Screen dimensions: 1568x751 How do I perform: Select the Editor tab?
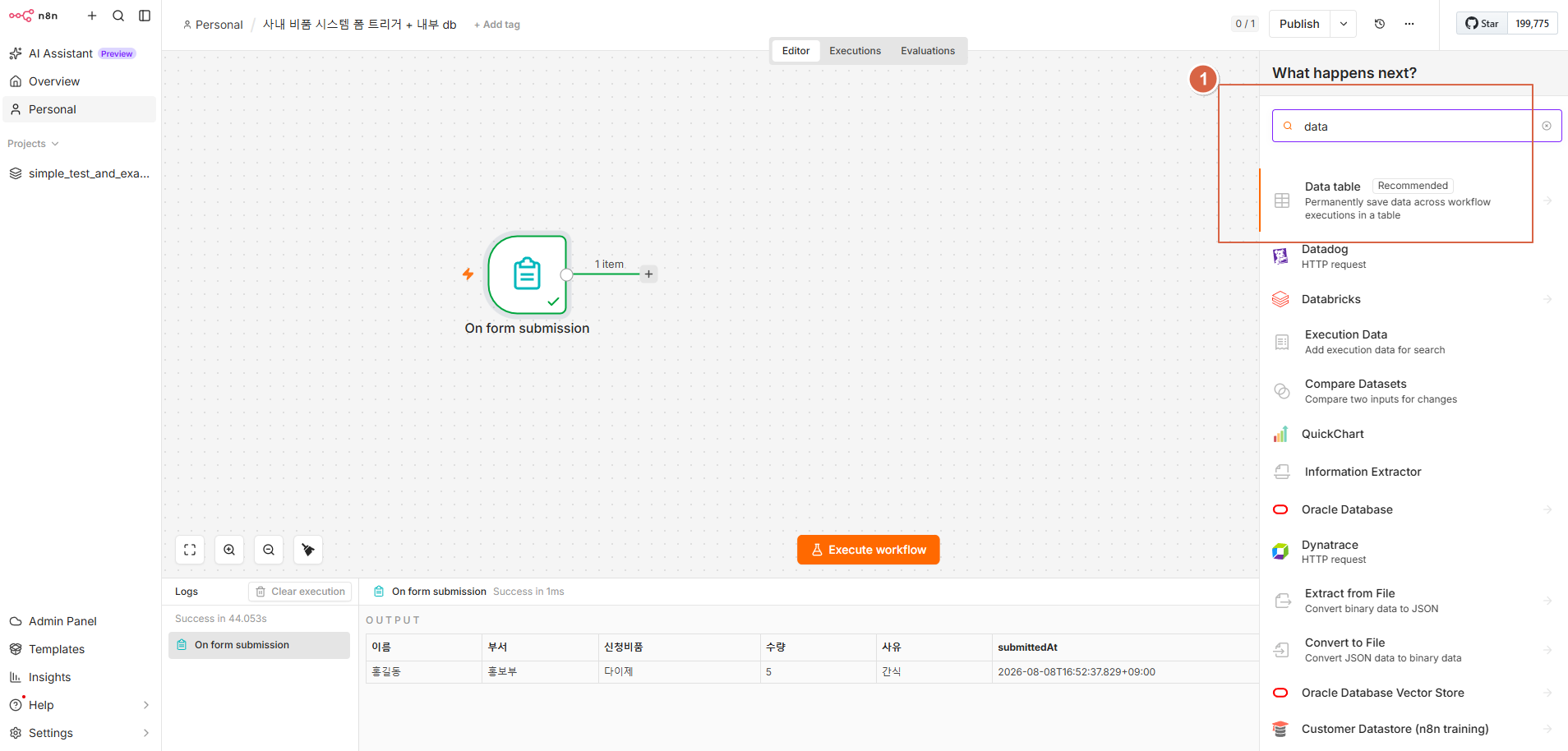click(796, 51)
